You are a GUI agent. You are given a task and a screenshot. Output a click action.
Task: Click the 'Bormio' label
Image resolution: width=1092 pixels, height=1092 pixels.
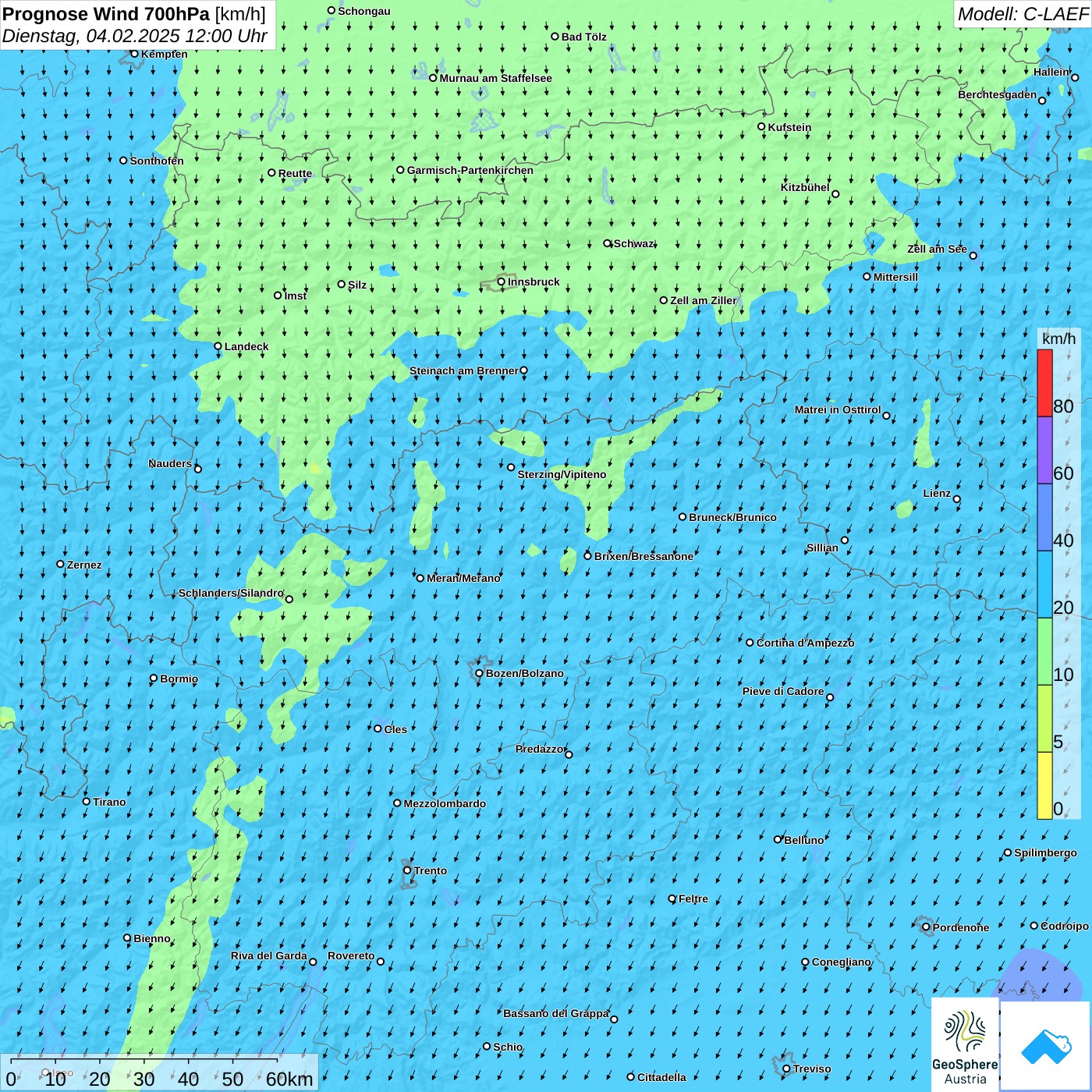179,679
